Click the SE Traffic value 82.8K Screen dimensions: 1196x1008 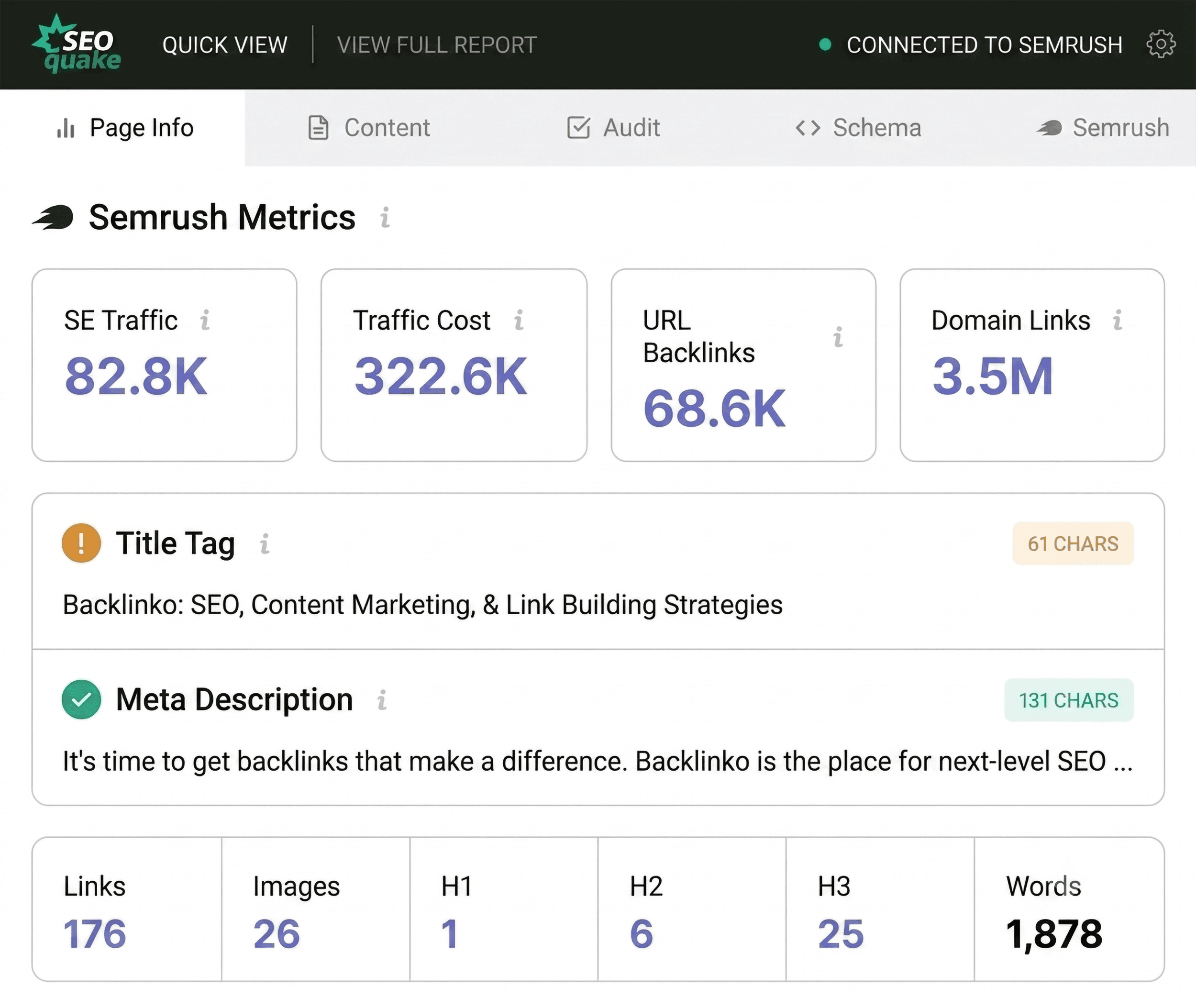pyautogui.click(x=136, y=376)
